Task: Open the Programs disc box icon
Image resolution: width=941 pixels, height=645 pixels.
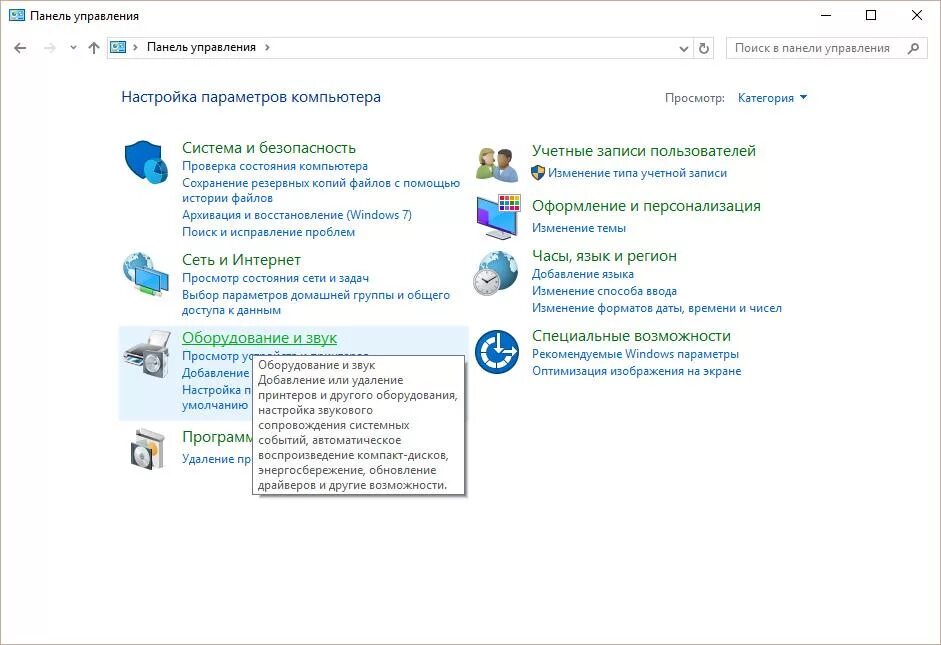Action: [x=148, y=449]
